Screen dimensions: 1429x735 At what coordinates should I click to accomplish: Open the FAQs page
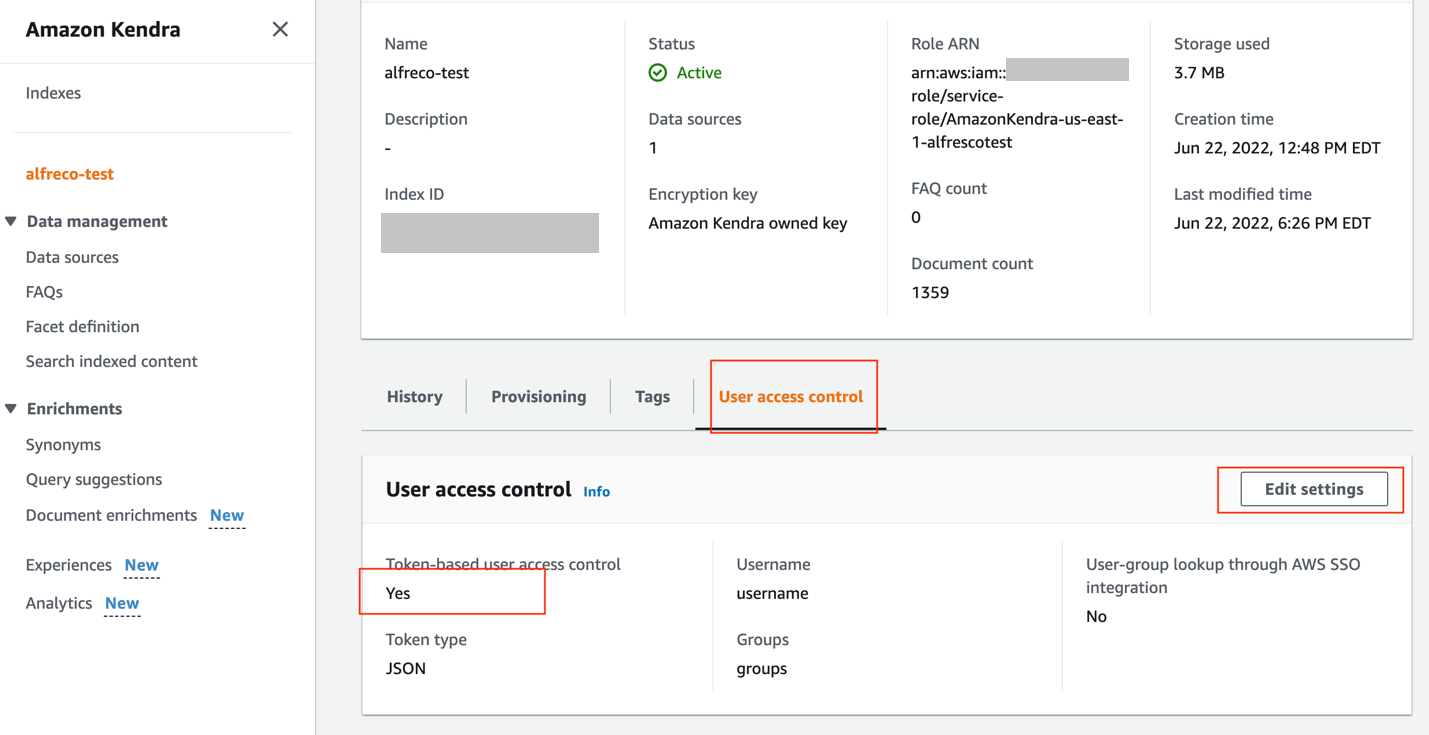tap(44, 292)
